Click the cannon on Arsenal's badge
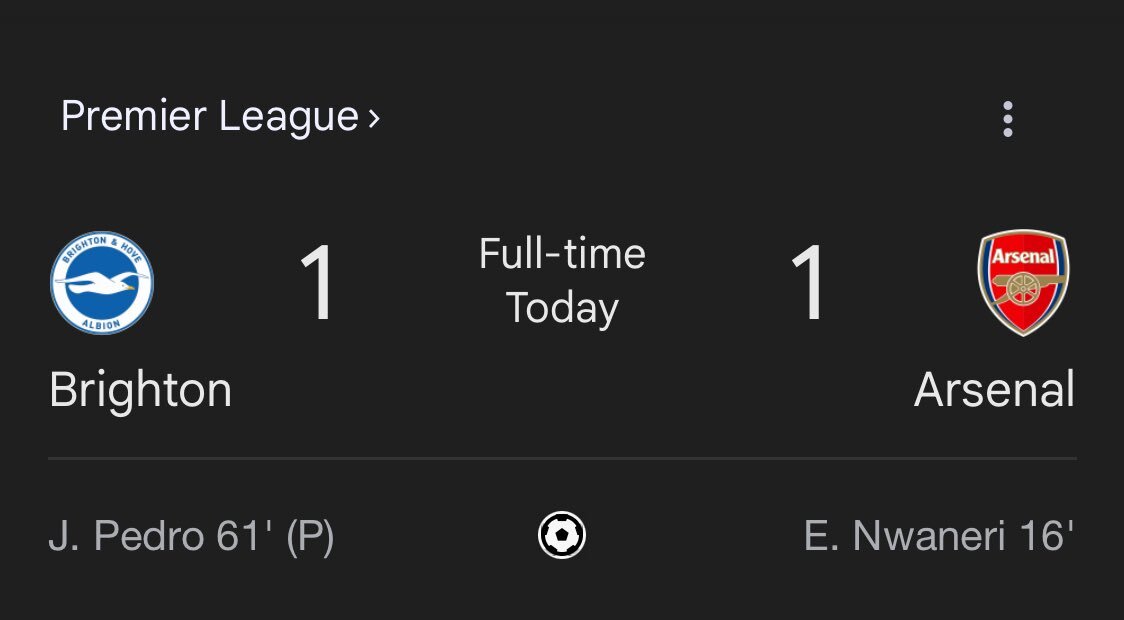1124x620 pixels. click(1023, 287)
